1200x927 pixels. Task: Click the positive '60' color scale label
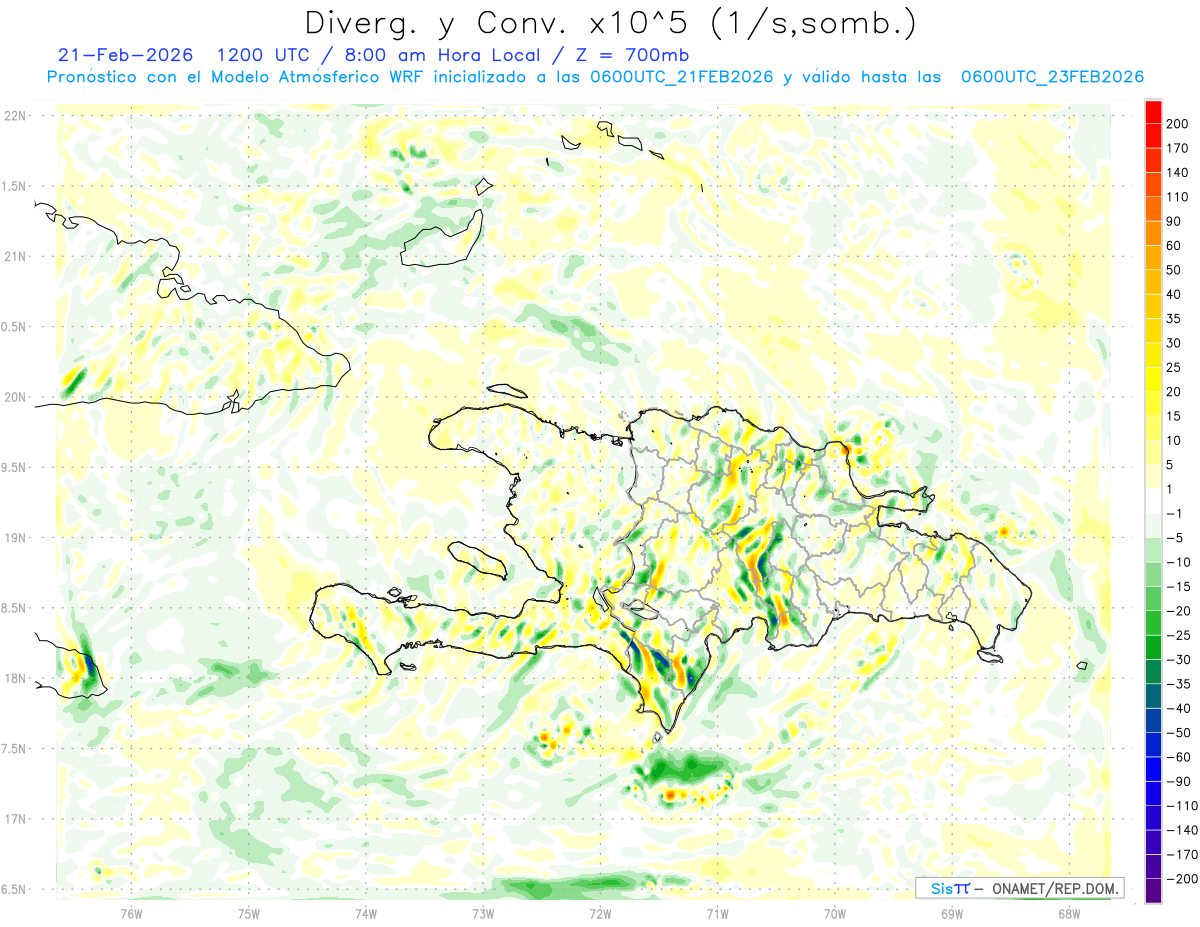click(1173, 246)
